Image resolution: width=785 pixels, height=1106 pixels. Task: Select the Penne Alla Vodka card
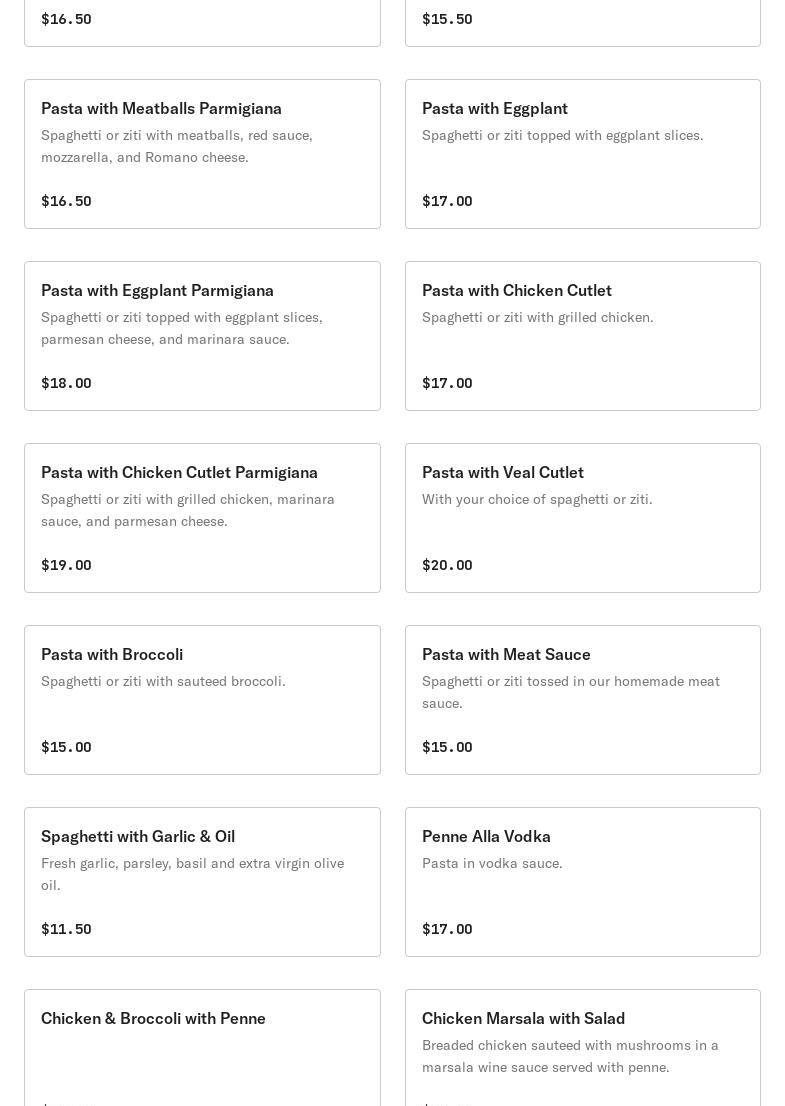582,882
